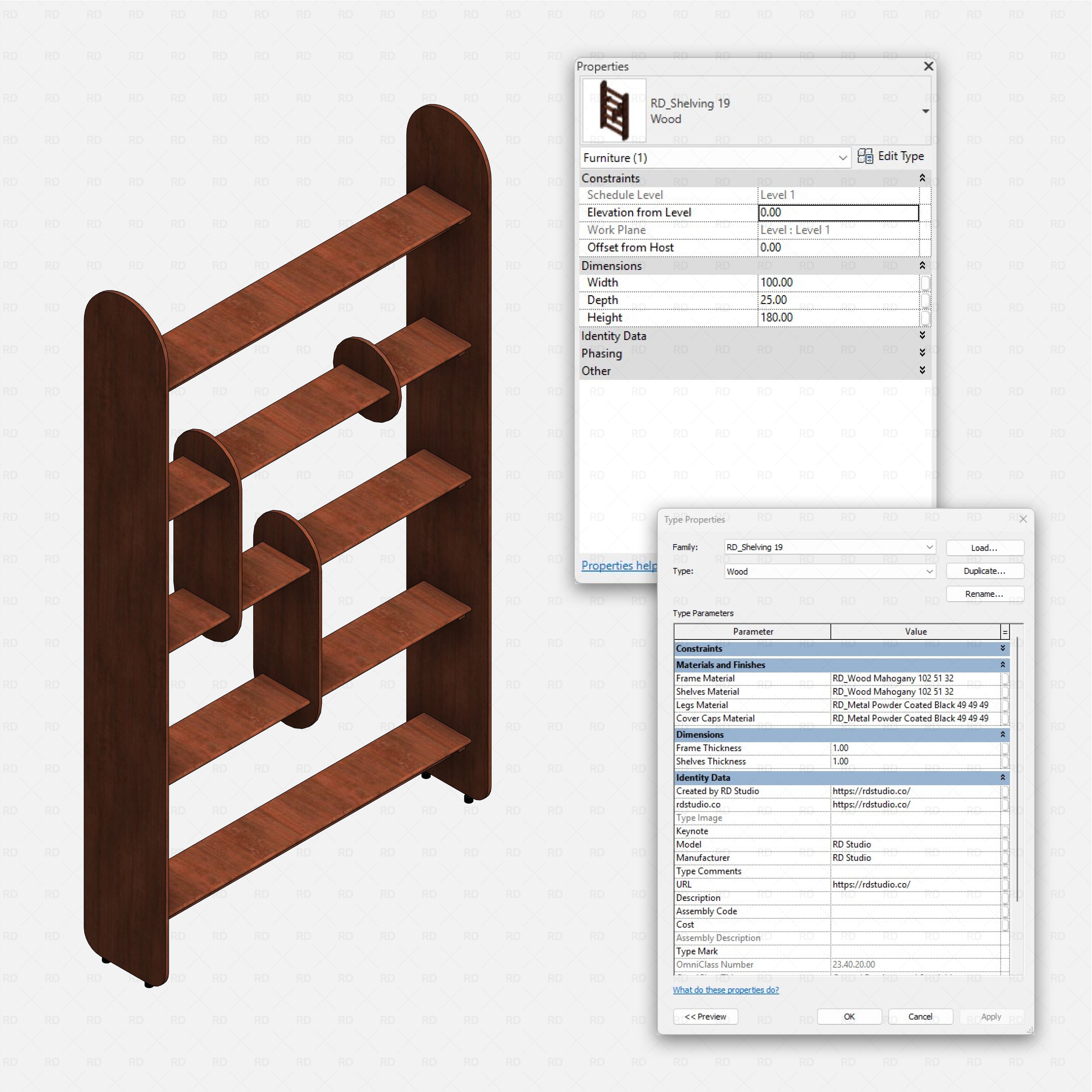Click the Model value RD Studio
This screenshot has height=1092, width=1092.
tap(915, 845)
